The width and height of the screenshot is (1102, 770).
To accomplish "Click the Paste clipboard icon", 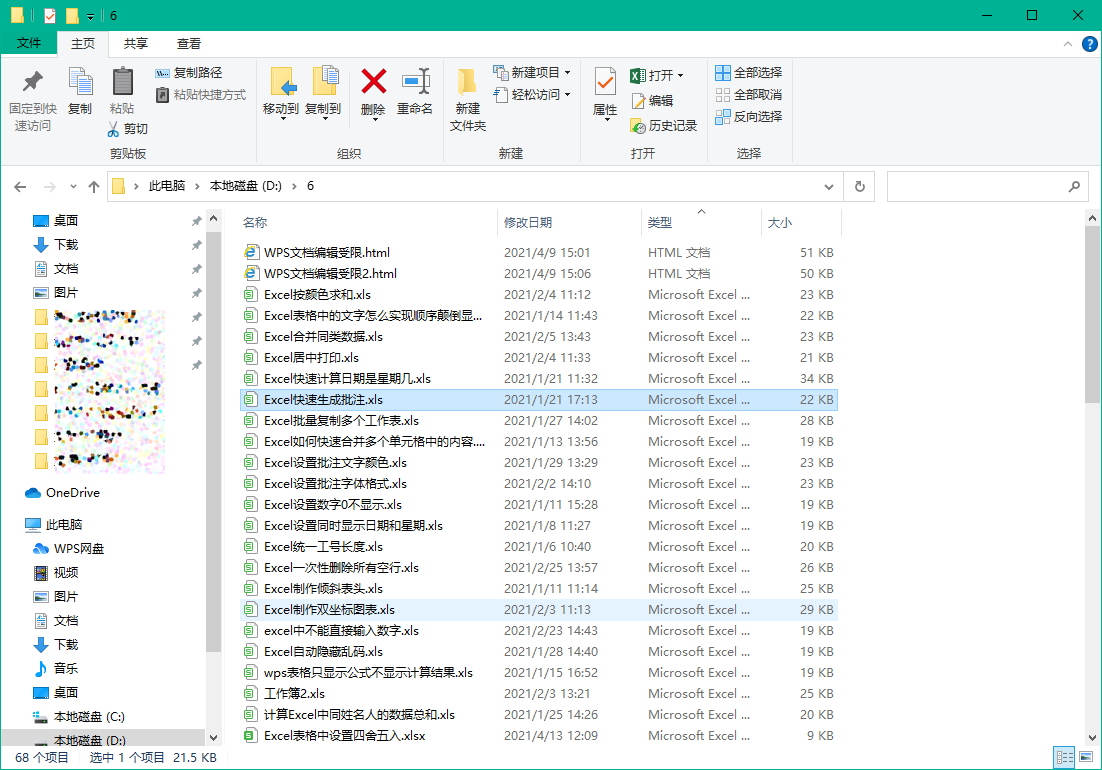I will click(x=122, y=82).
